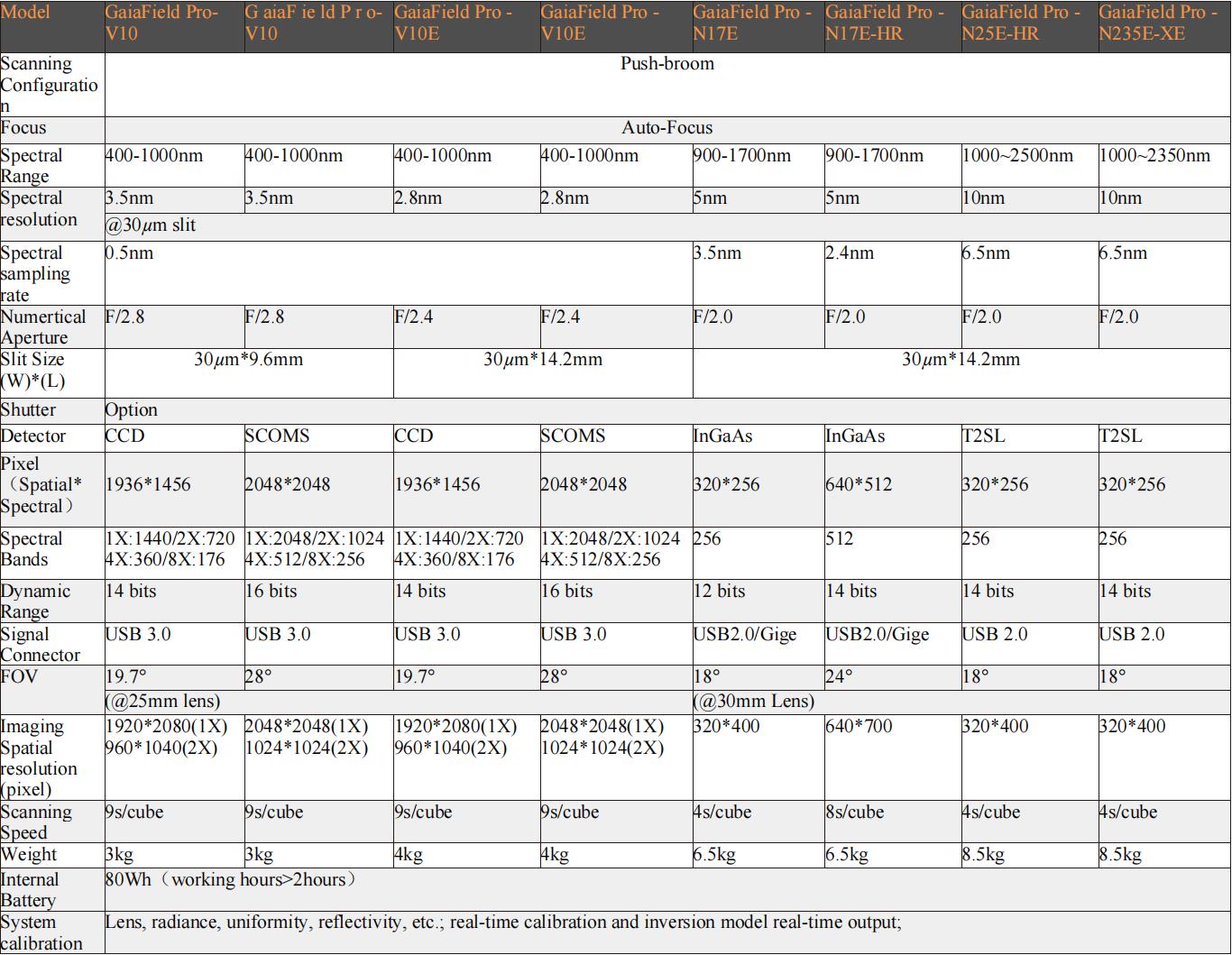Click the 24° FOV value
1232x955 pixels.
pos(839,676)
